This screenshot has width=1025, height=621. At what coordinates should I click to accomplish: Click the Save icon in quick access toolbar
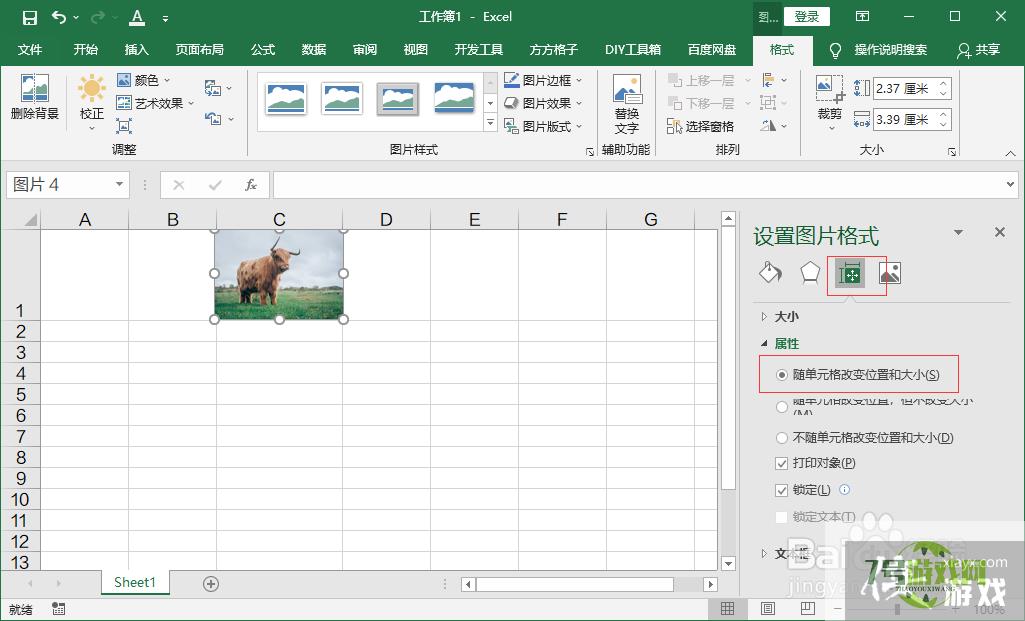tap(29, 18)
